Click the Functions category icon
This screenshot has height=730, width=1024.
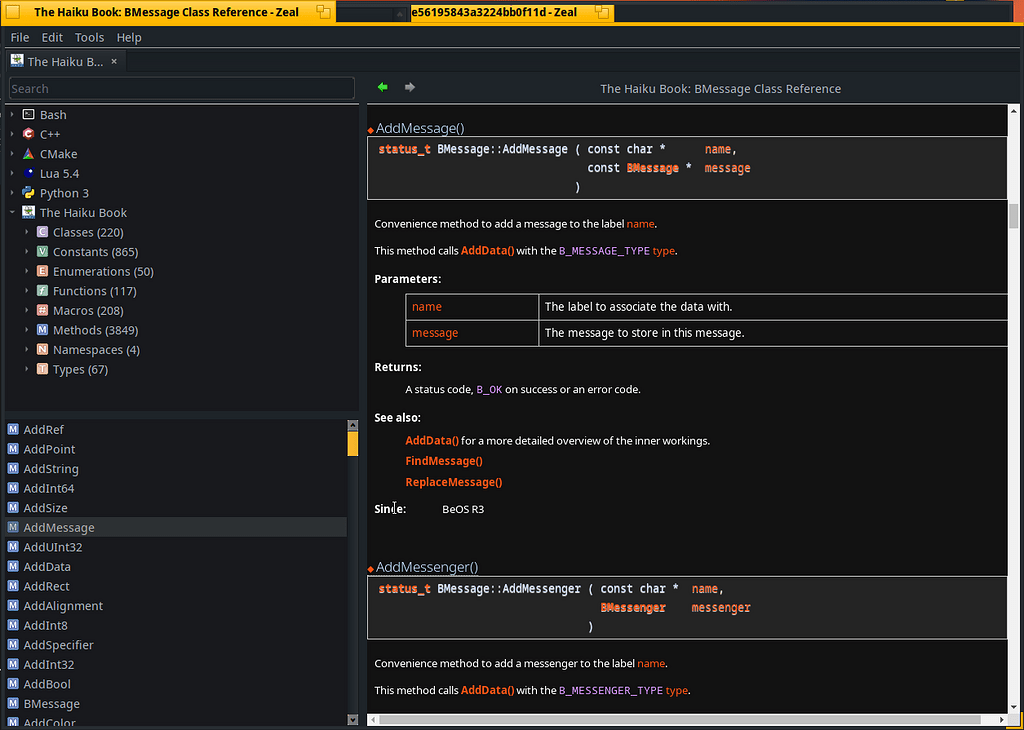click(x=42, y=291)
